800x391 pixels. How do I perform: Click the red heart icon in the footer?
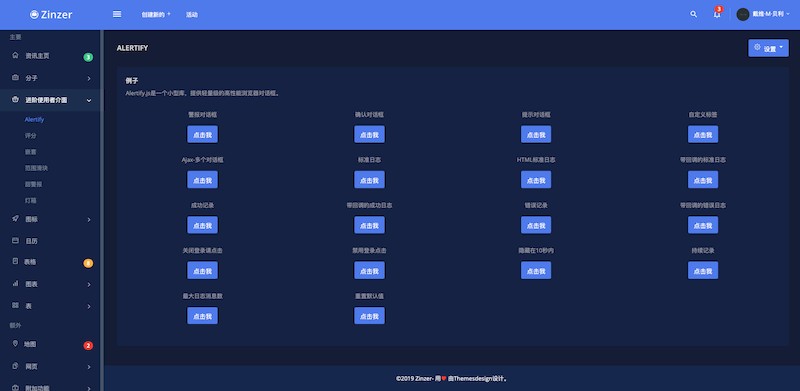pyautogui.click(x=443, y=379)
